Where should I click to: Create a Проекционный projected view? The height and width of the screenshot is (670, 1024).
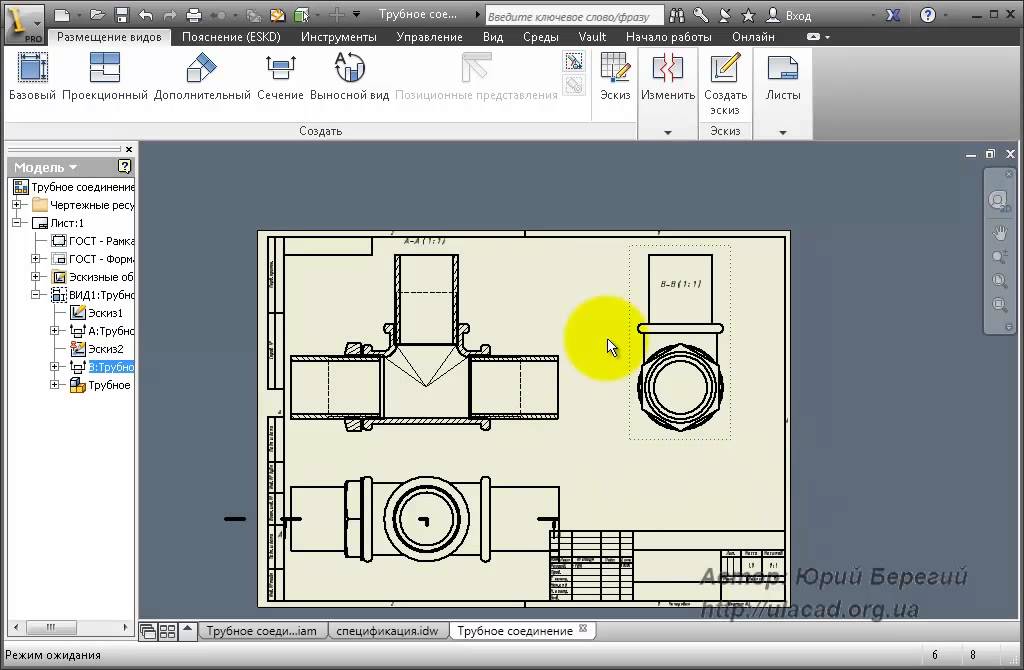click(104, 76)
